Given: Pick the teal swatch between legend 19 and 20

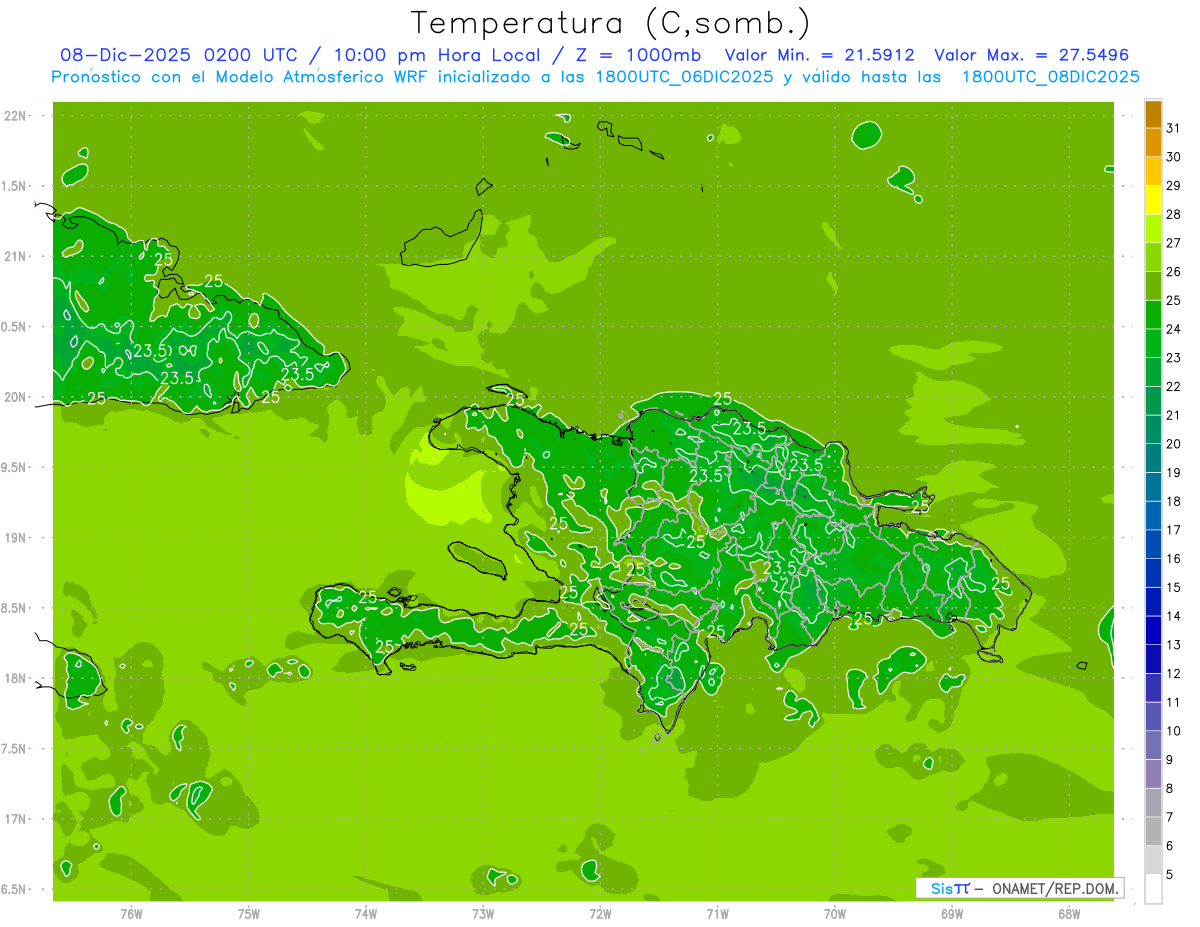Looking at the screenshot, I should [x=1153, y=458].
